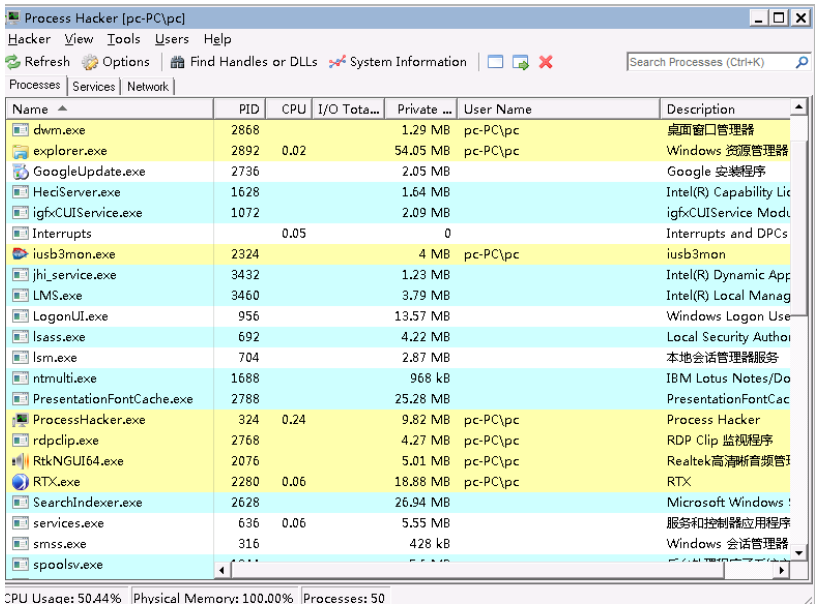Click the Physical Memory status bar entry
The width and height of the screenshot is (825, 614).
[x=213, y=598]
